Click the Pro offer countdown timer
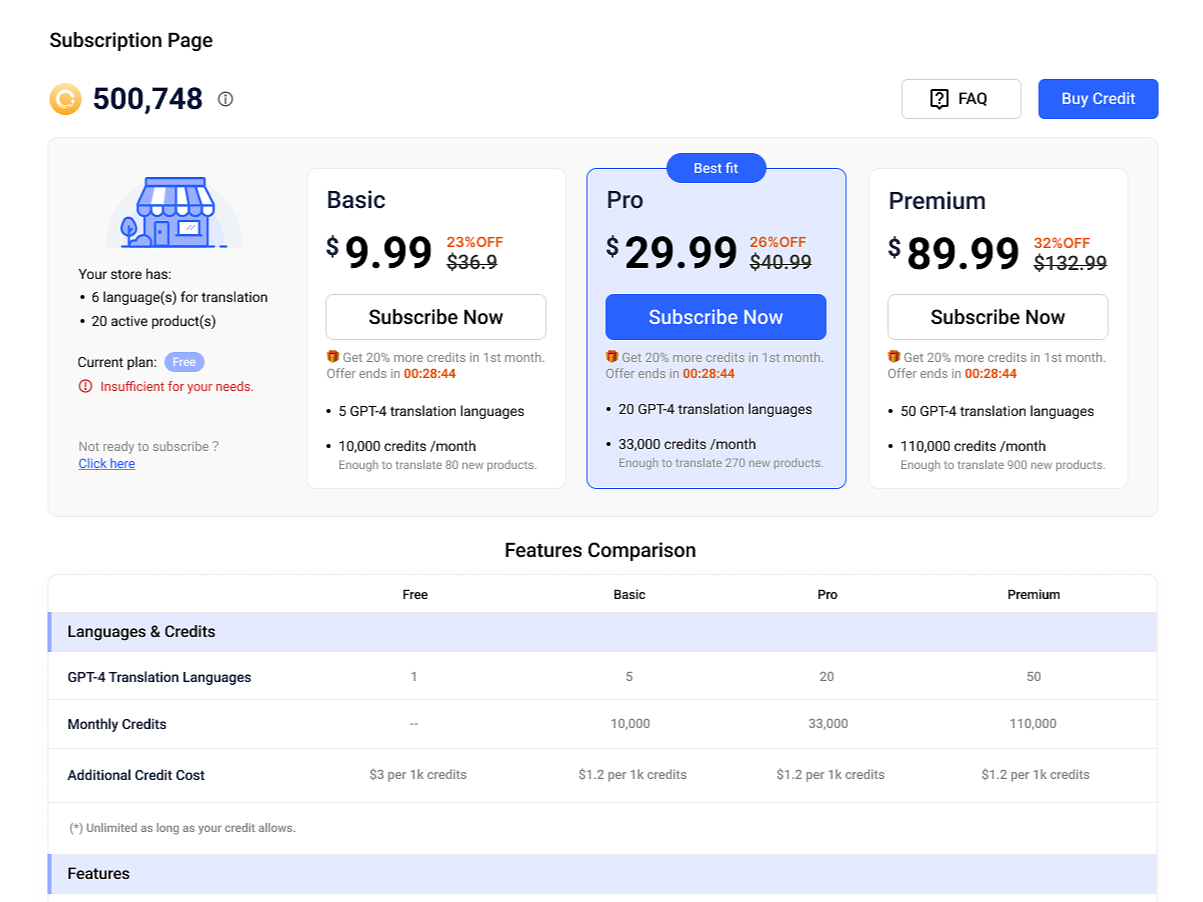Viewport: 1203px width, 902px height. coord(709,374)
